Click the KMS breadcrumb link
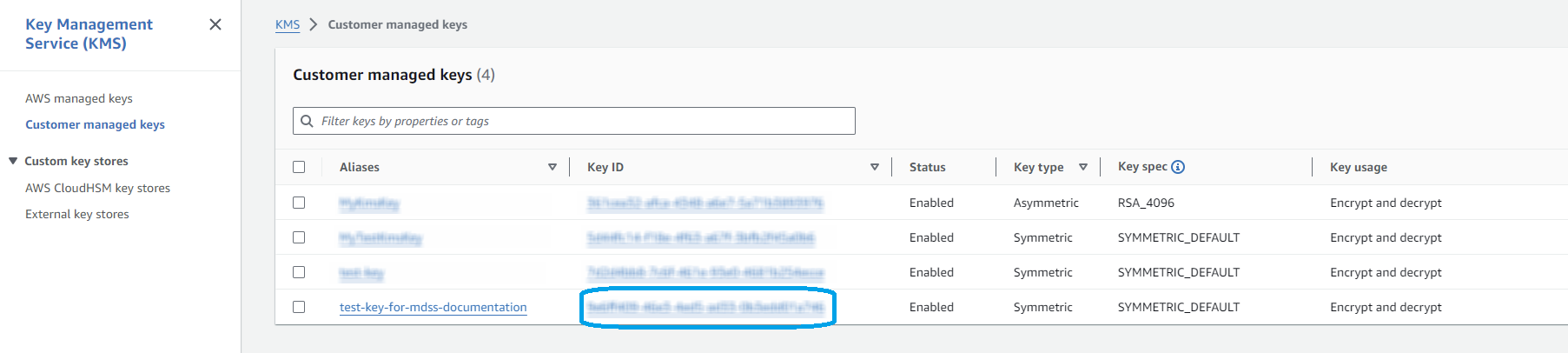1568x353 pixels. pyautogui.click(x=288, y=24)
